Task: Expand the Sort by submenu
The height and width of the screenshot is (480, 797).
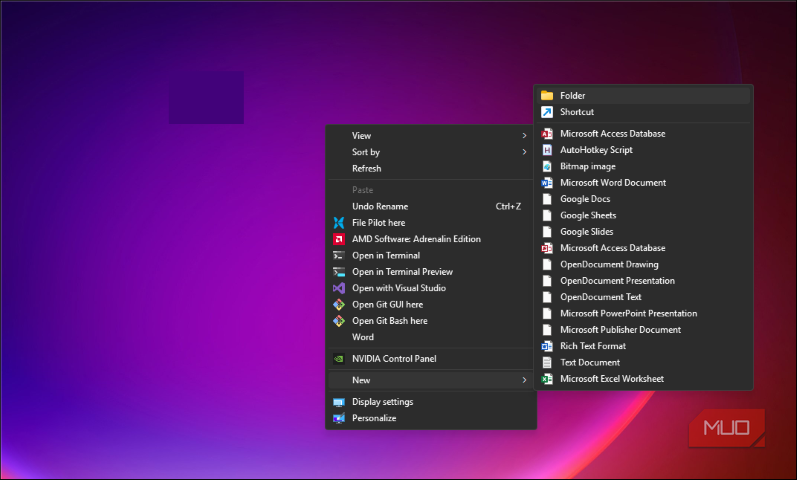Action: pyautogui.click(x=431, y=152)
